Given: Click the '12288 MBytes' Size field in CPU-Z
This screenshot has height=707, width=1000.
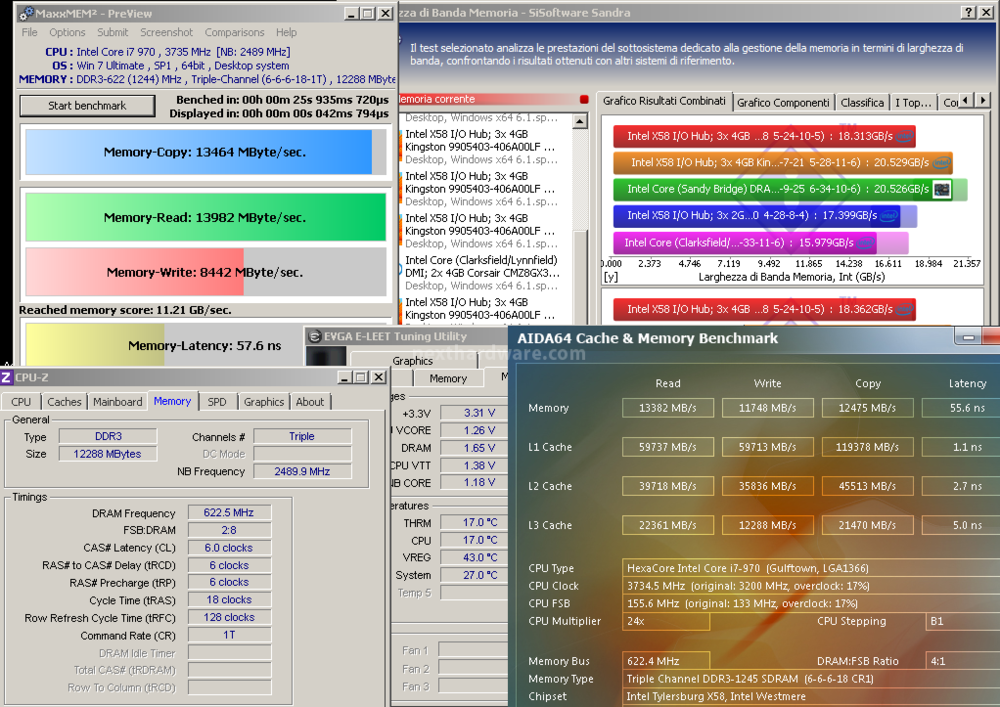Looking at the screenshot, I should tap(108, 454).
